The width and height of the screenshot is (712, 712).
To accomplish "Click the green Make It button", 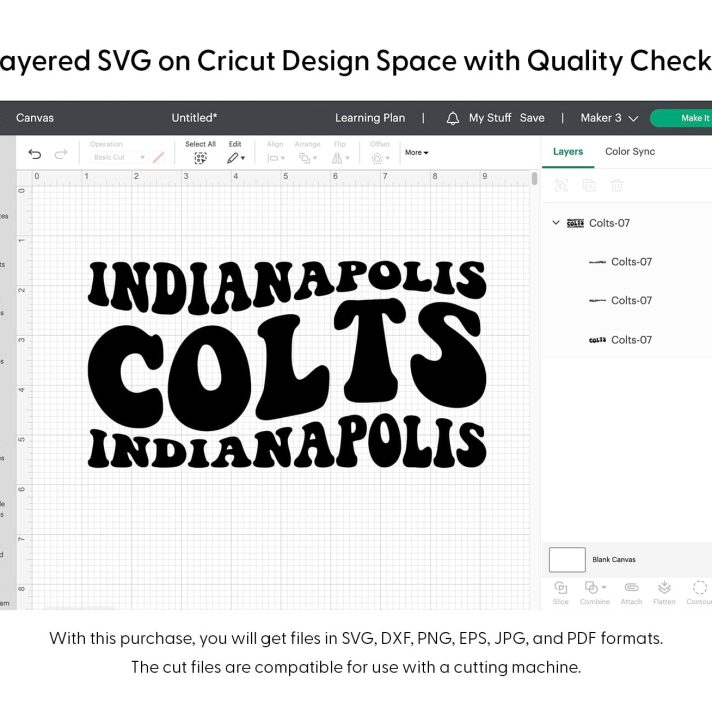I will pos(681,118).
